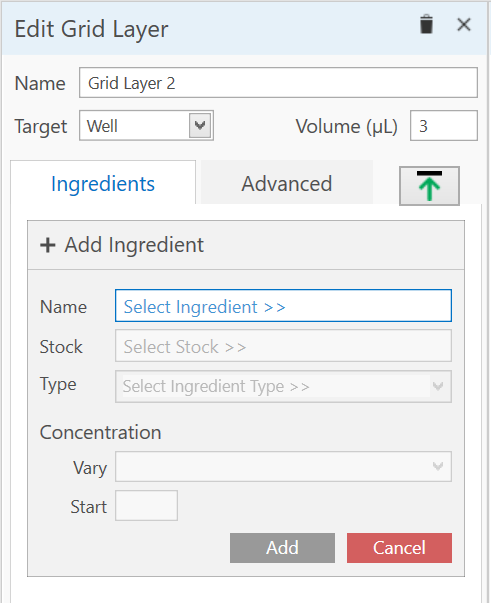Cancel adding the ingredient
491x603 pixels.
pyautogui.click(x=399, y=548)
